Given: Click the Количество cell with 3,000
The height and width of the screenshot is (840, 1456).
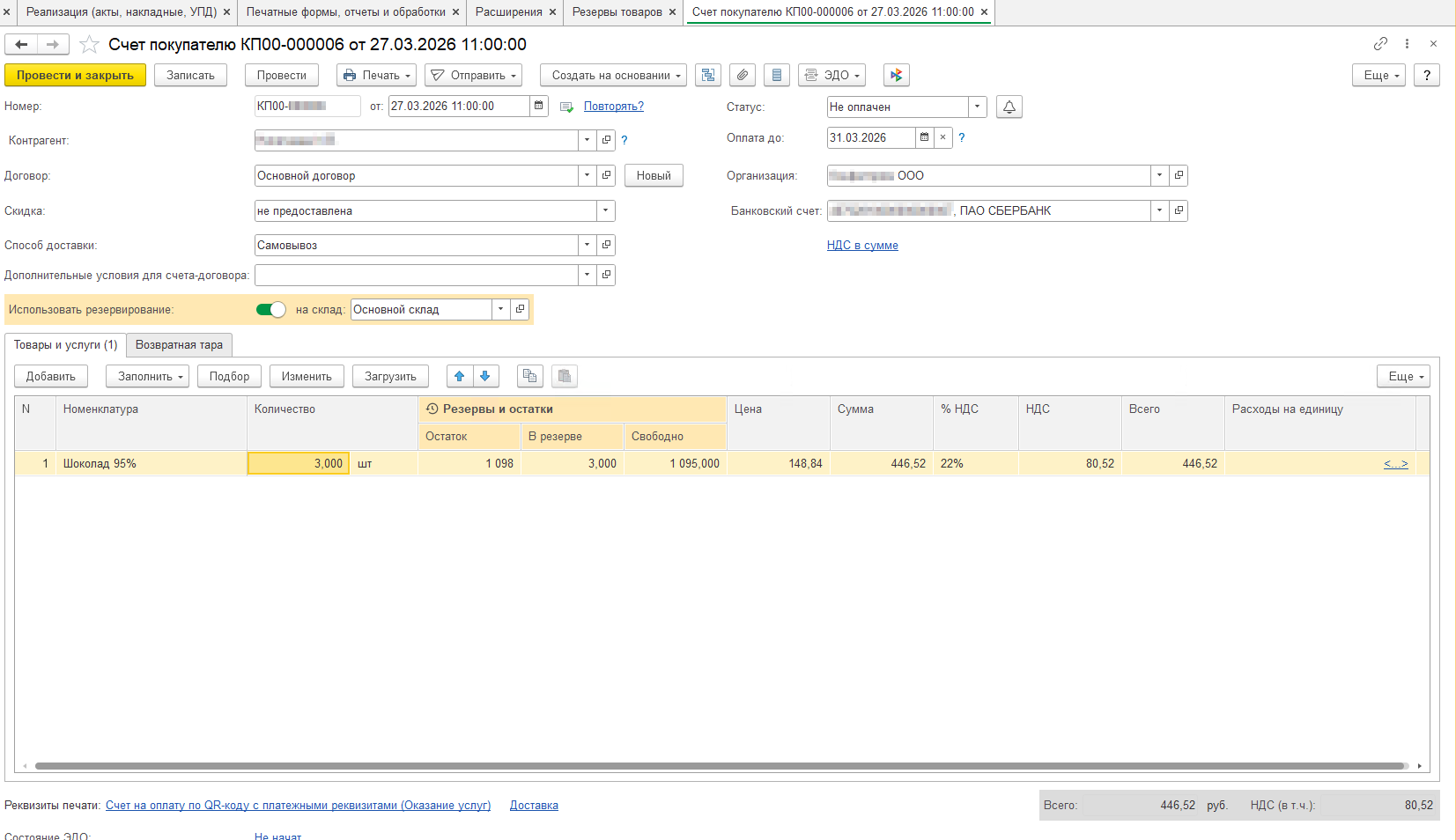Looking at the screenshot, I should click(x=299, y=463).
